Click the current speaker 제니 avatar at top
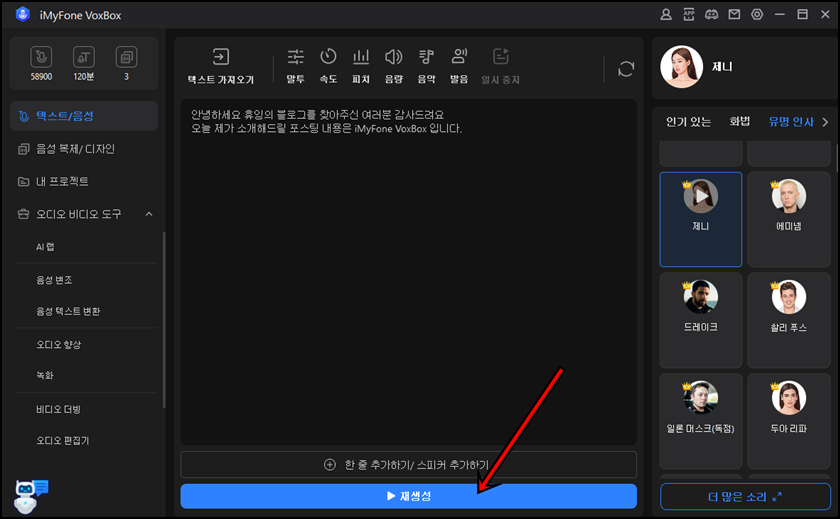Screen dimensions: 840x519 (681, 66)
